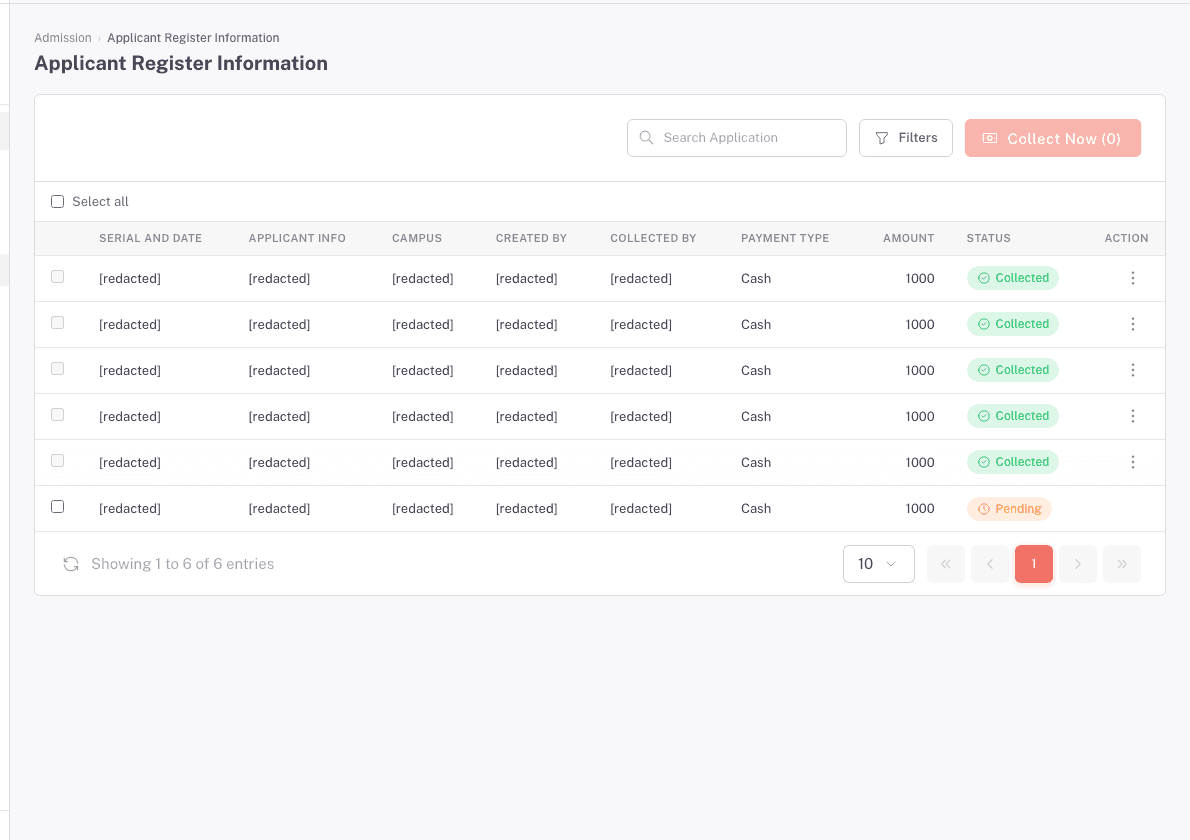Viewport: 1190px width, 840px height.
Task: Click the Payment Type column header
Action: click(785, 238)
